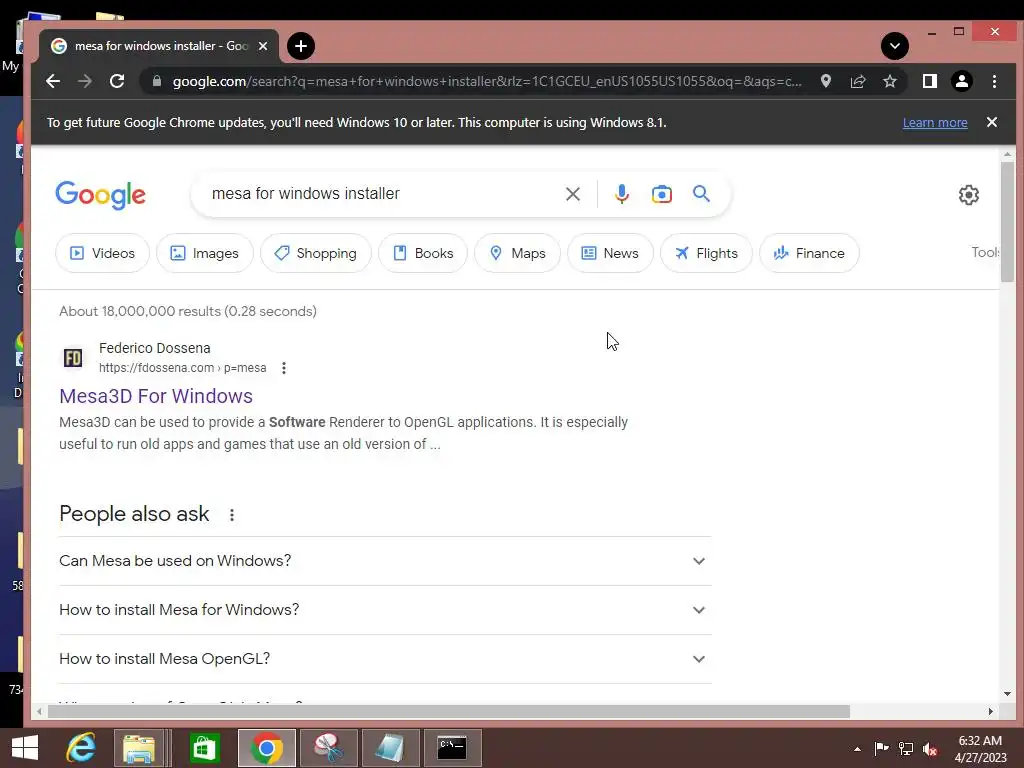Open the taskbar clock and date
The width and height of the screenshot is (1024, 768).
click(x=980, y=749)
